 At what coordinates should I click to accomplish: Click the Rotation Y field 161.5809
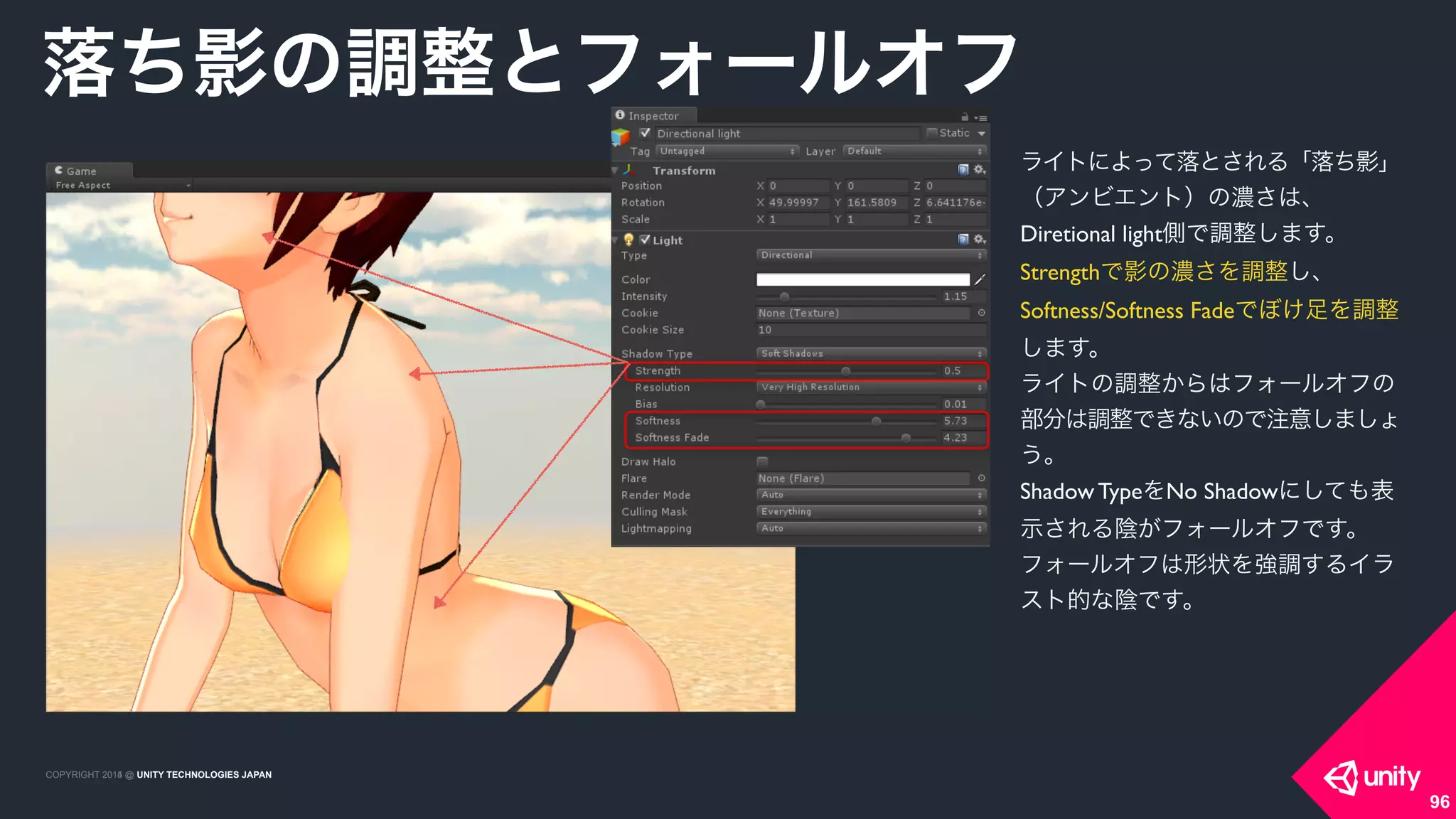877,203
